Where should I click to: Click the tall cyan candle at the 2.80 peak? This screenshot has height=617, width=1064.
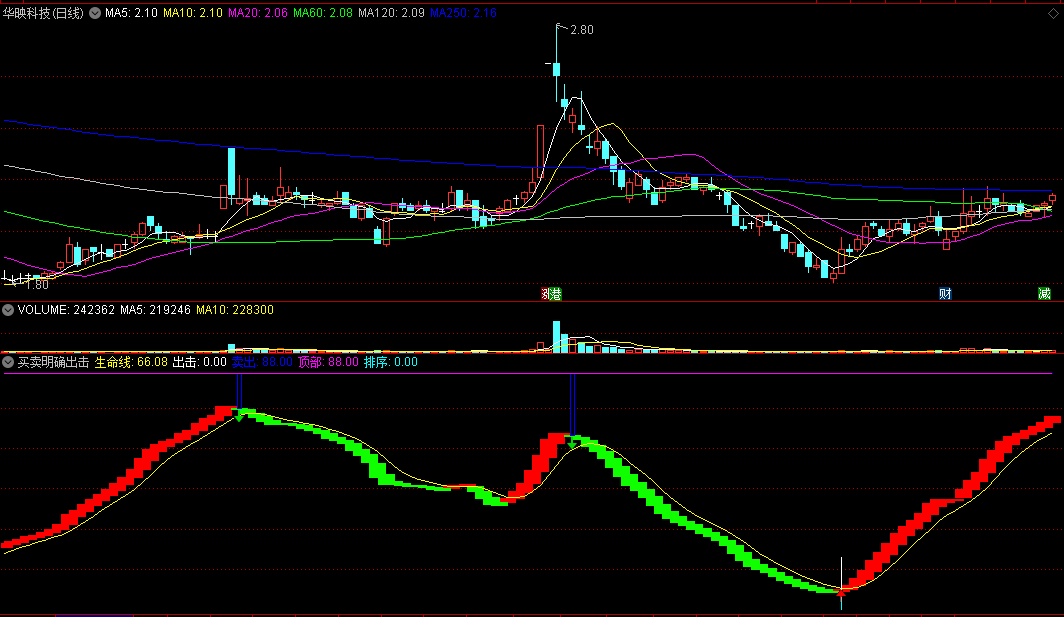[556, 68]
